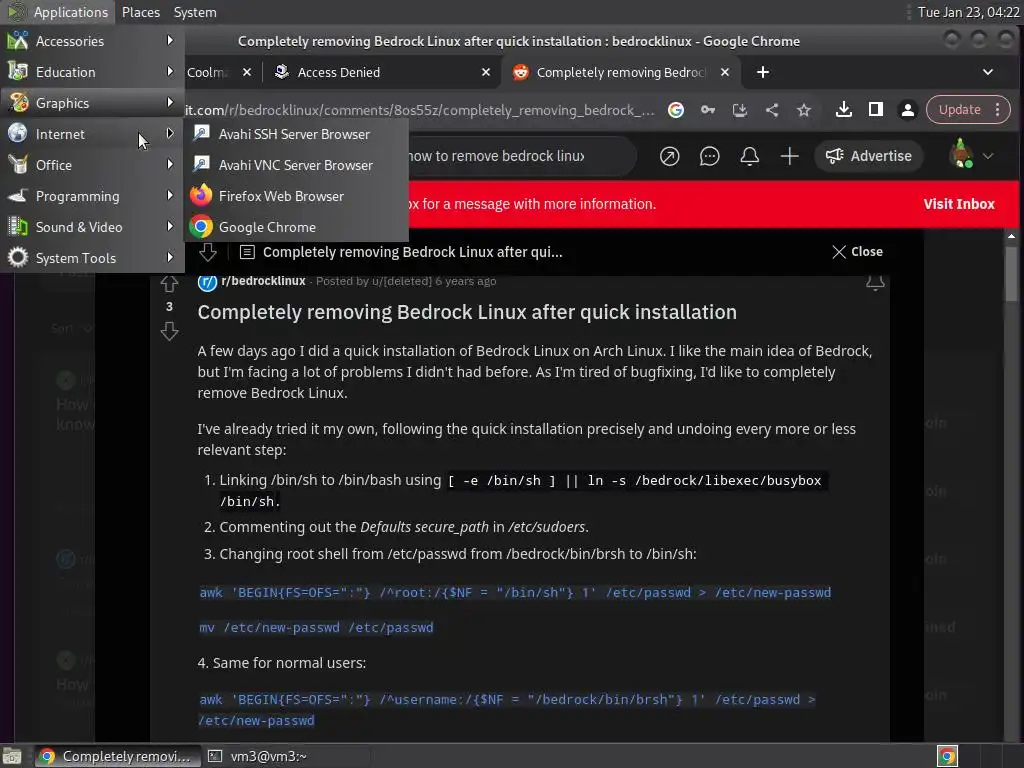
Task: Open Chrome downloads icon
Action: pos(843,110)
